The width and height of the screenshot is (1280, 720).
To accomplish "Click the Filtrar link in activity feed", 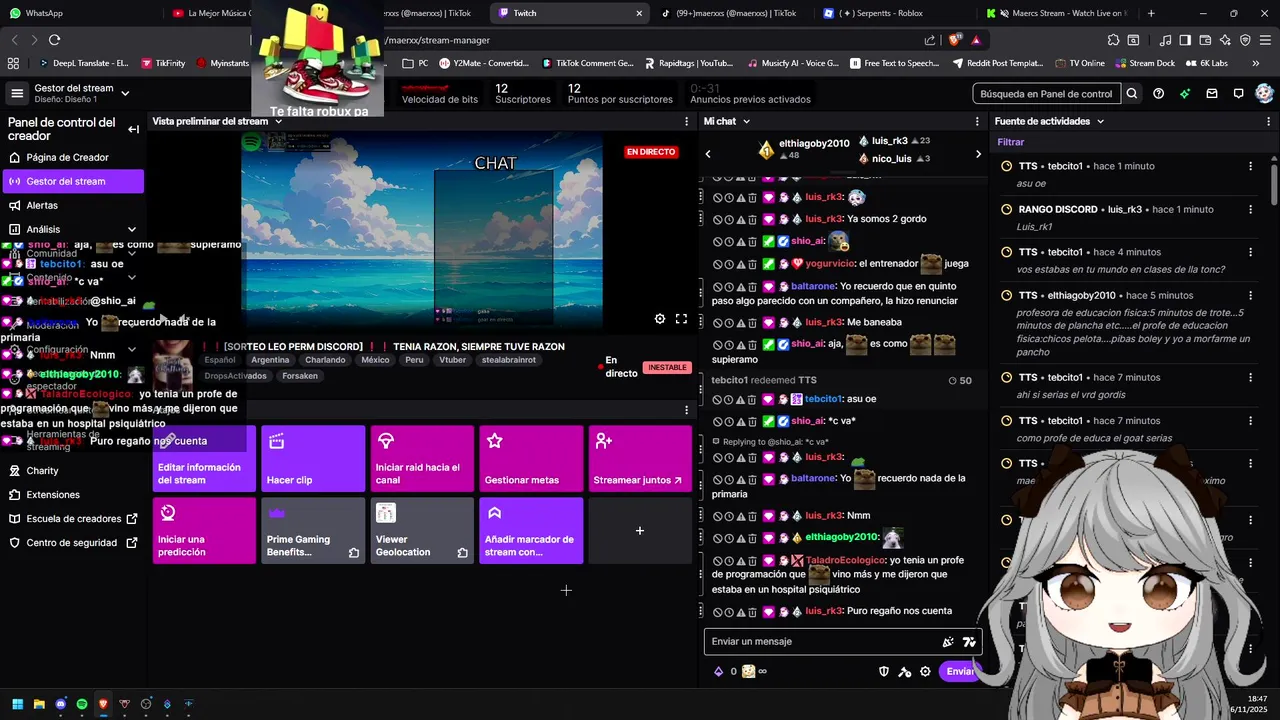I will pyautogui.click(x=1011, y=142).
